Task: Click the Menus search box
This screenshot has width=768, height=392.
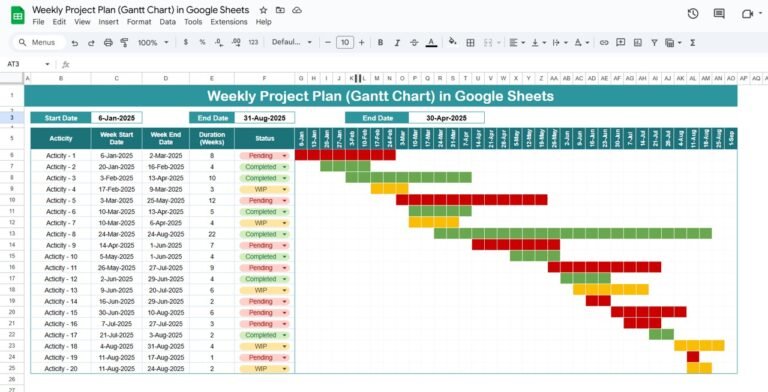Action: pyautogui.click(x=39, y=43)
